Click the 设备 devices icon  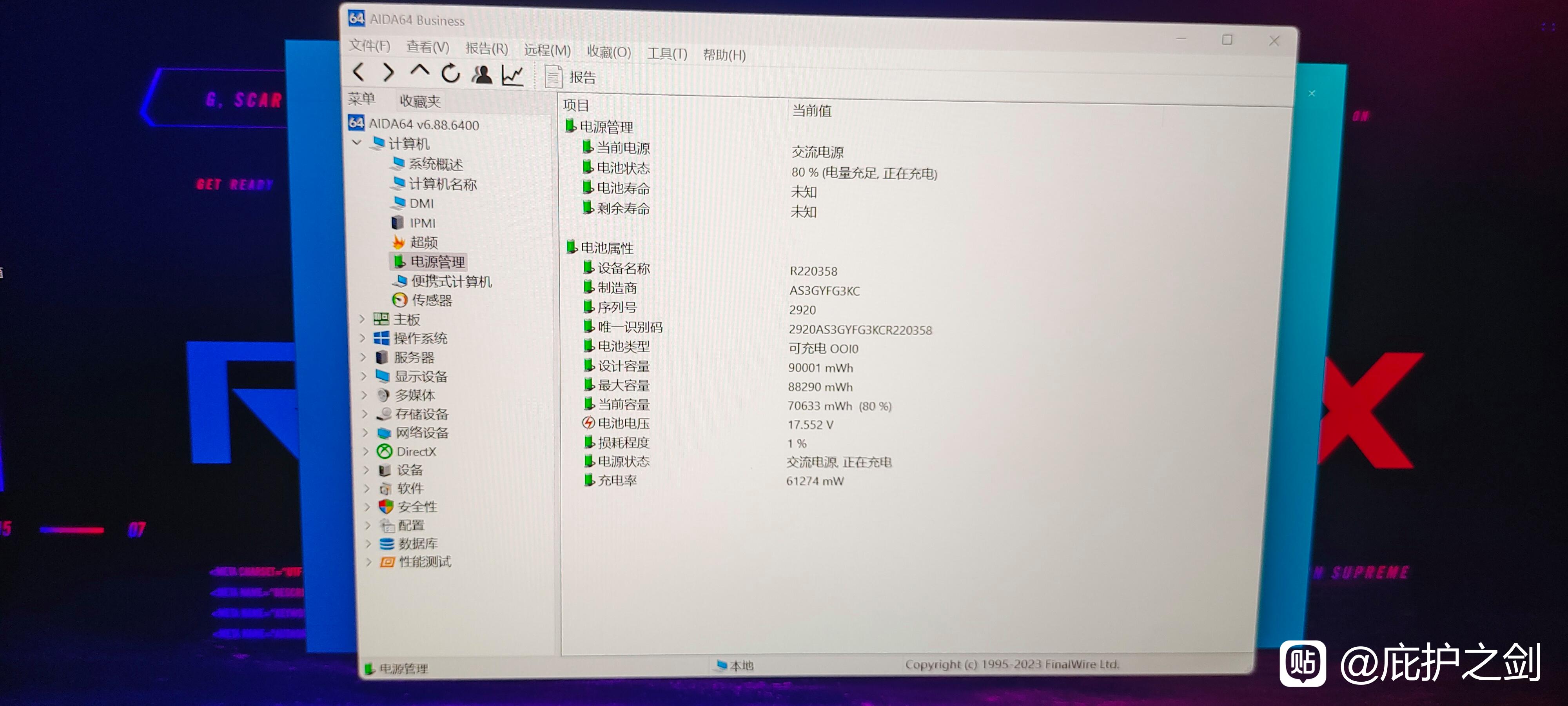point(385,469)
